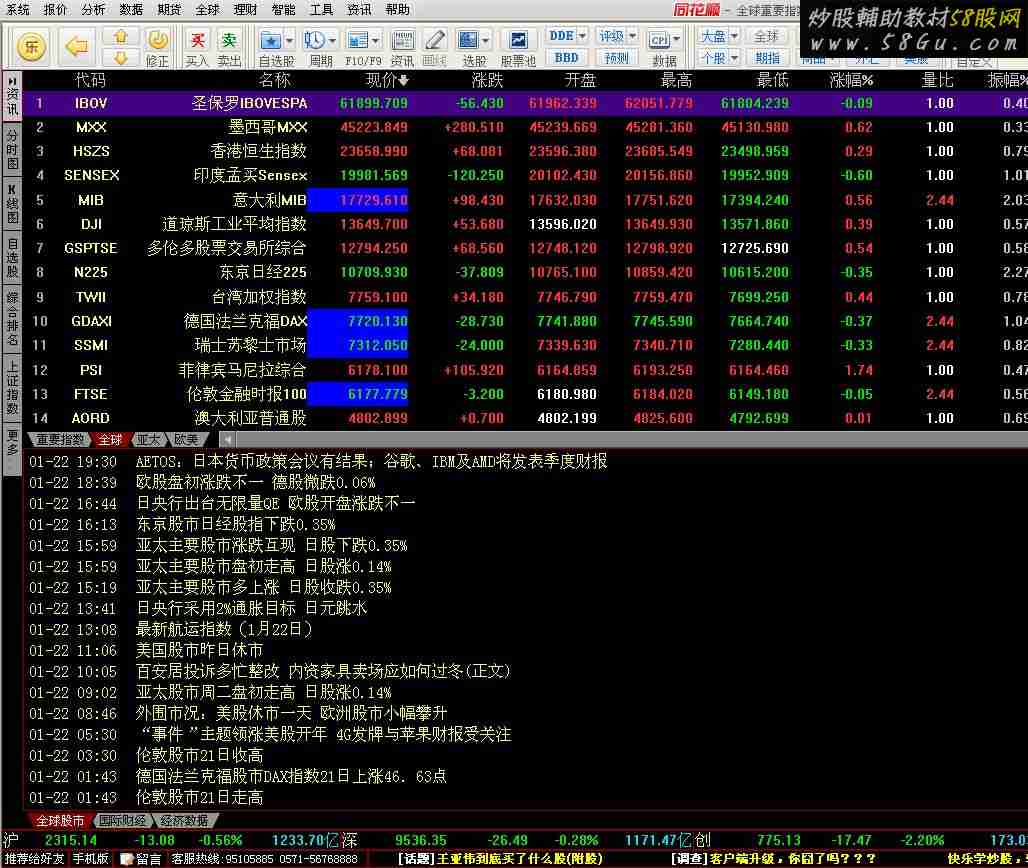Switch to the 亚太 tab
Image resolution: width=1028 pixels, height=868 pixels.
coord(149,439)
